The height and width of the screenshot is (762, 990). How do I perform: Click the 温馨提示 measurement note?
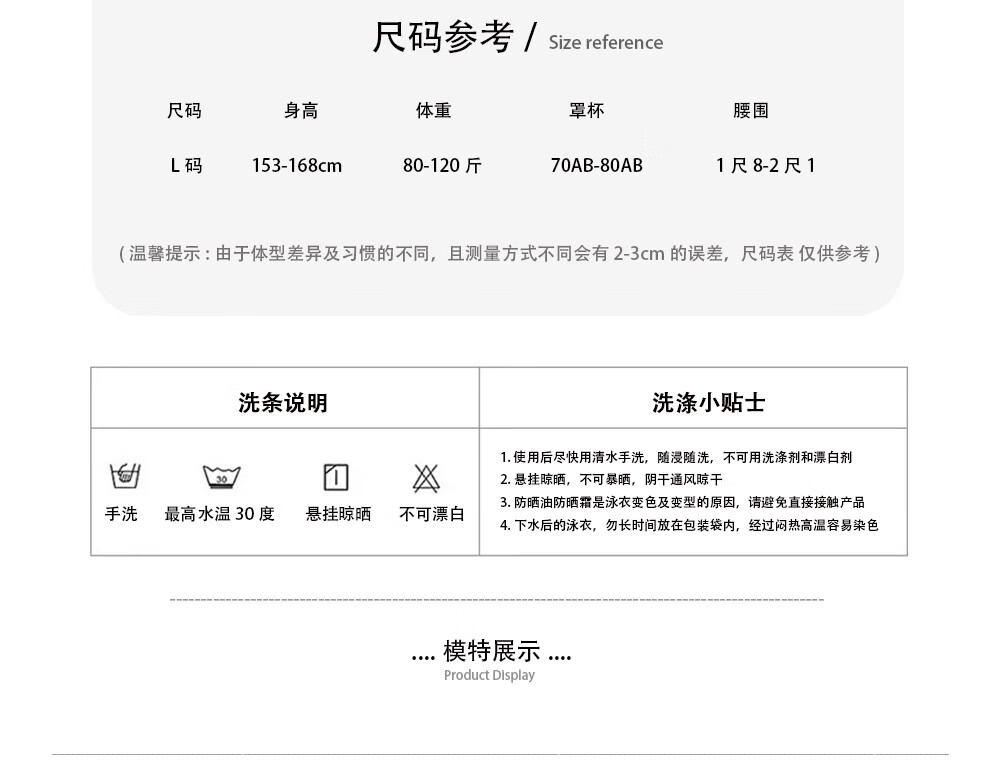[x=499, y=254]
